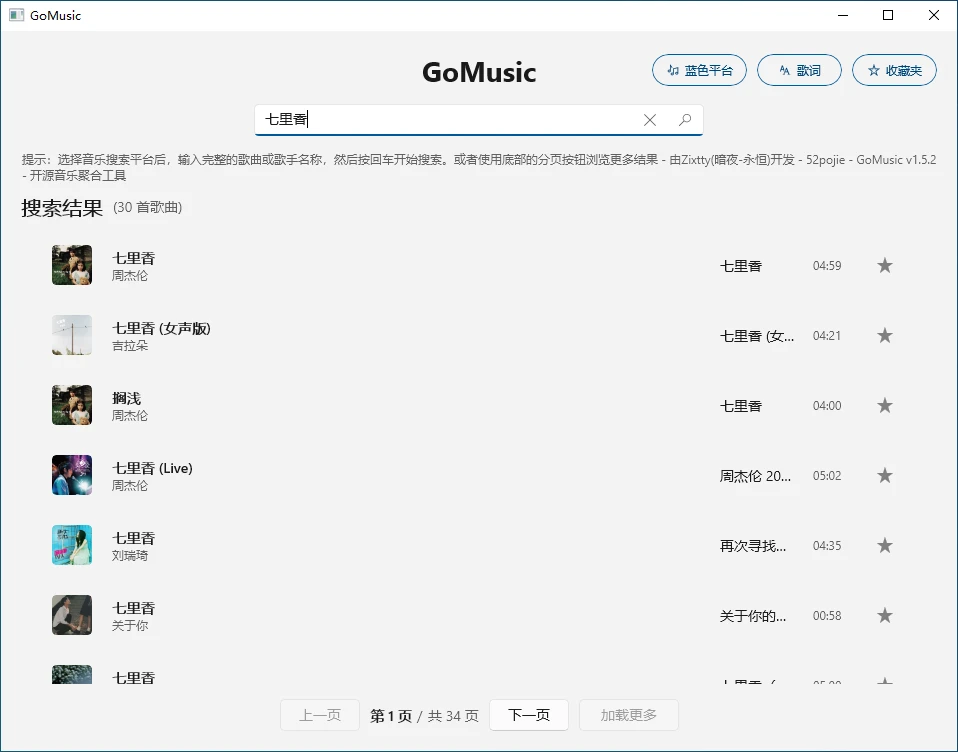Viewport: 958px width, 752px height.
Task: Click the search input field
Action: [x=450, y=120]
